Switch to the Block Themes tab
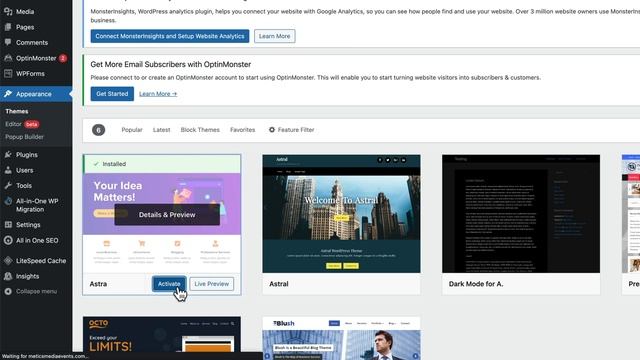The width and height of the screenshot is (640, 360). [x=200, y=130]
